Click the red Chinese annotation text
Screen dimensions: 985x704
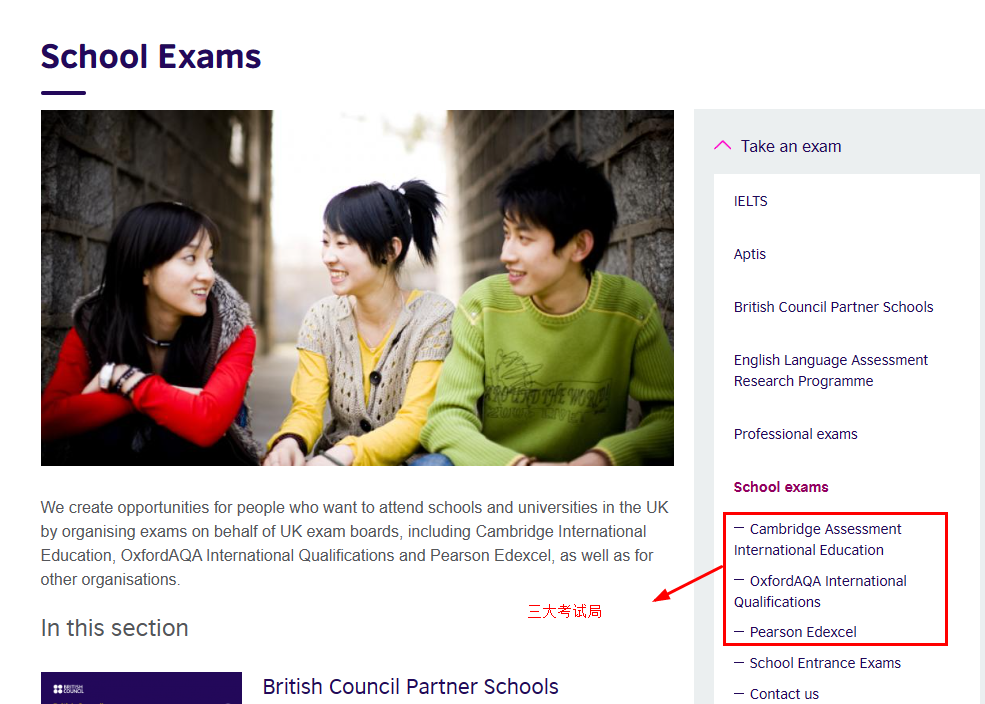[x=565, y=611]
